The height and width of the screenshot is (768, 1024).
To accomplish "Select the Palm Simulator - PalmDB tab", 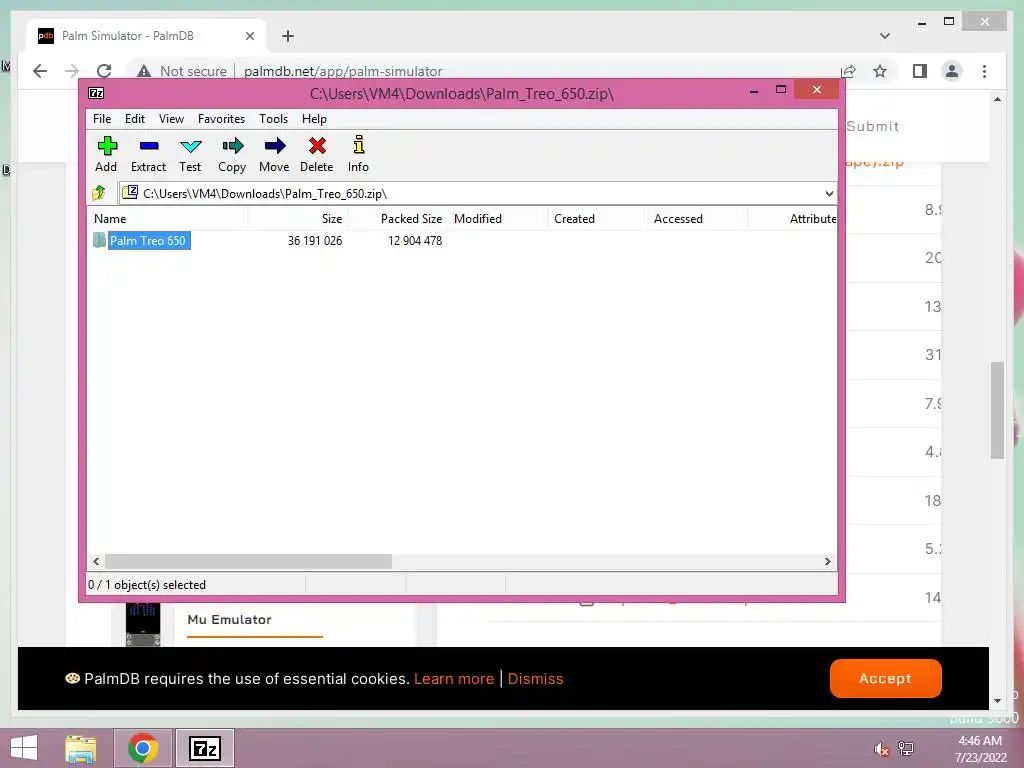I will coord(146,36).
